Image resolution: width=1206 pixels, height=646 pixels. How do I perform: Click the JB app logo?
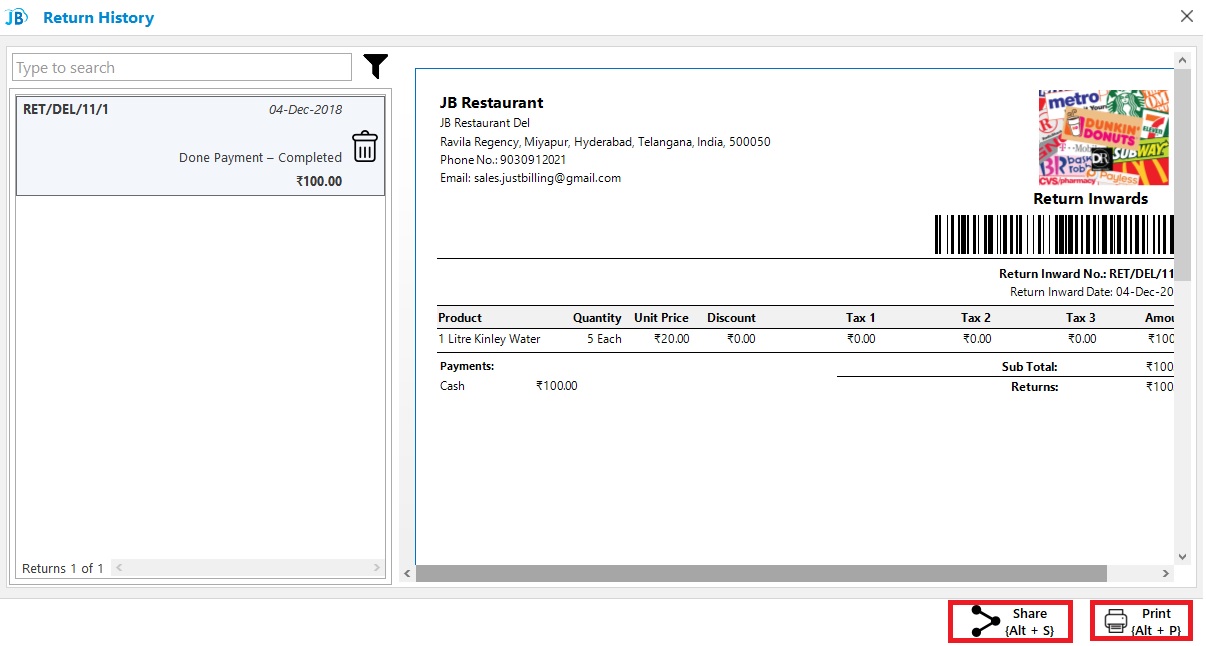tap(16, 17)
